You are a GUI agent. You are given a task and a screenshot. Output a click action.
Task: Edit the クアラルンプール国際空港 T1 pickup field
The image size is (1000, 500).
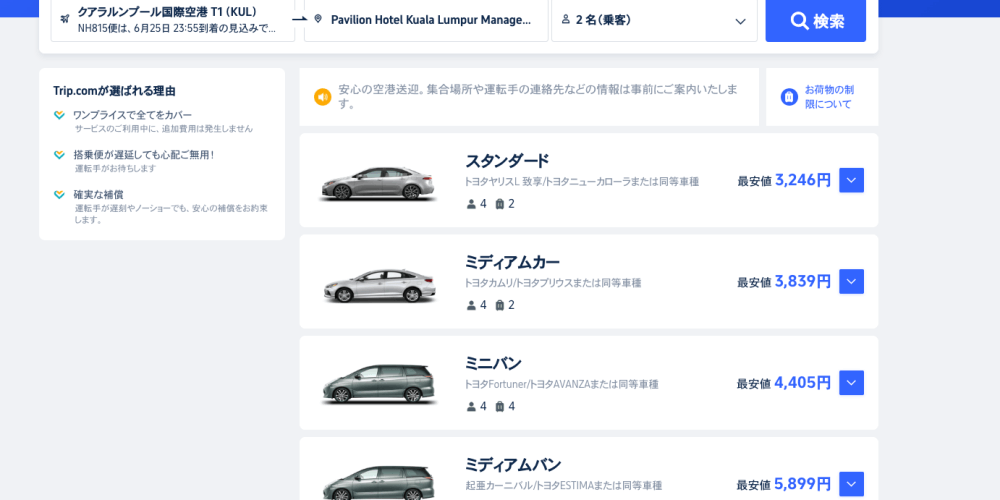click(x=173, y=20)
